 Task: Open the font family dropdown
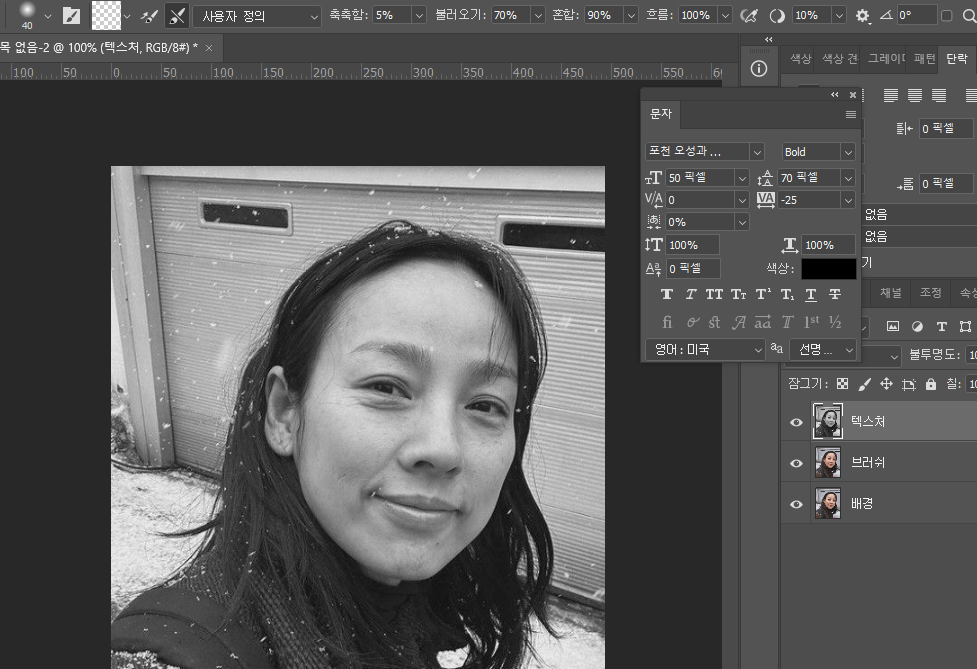(755, 151)
